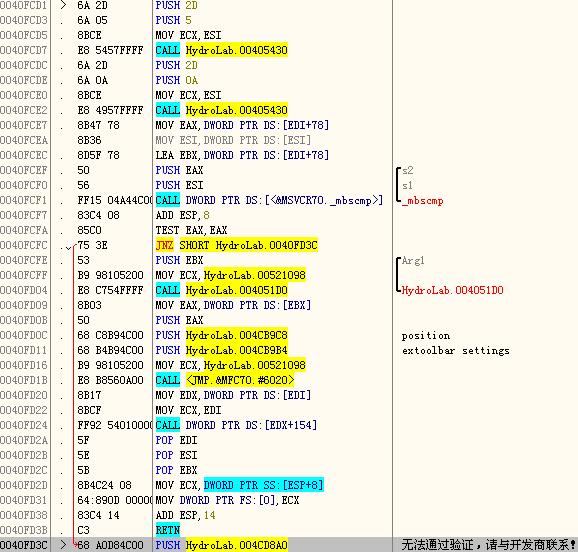
Task: Select MOV DWORD PTR FS:[0],ECX instruction
Action: [227, 500]
